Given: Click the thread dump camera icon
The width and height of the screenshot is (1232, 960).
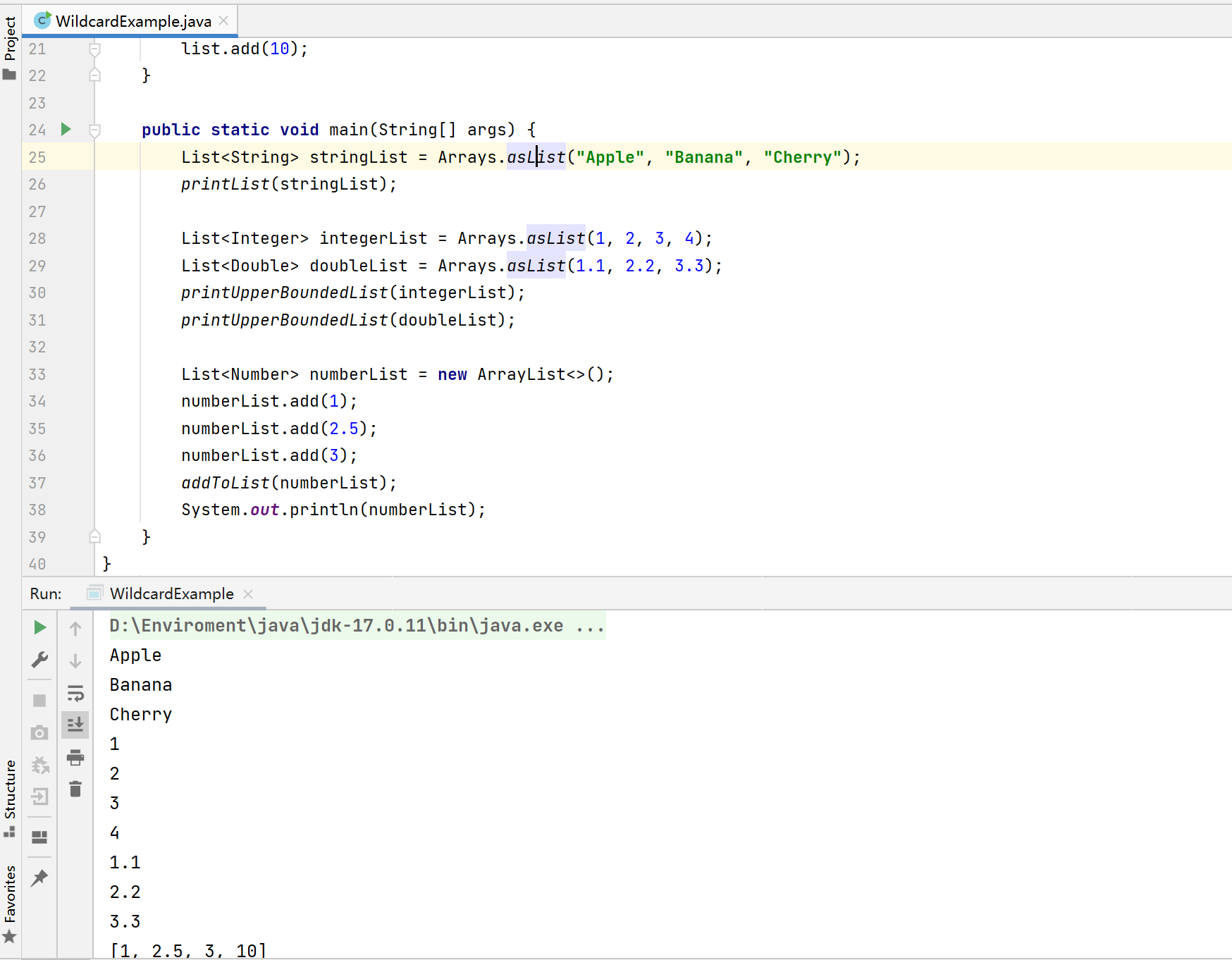Looking at the screenshot, I should [x=40, y=733].
